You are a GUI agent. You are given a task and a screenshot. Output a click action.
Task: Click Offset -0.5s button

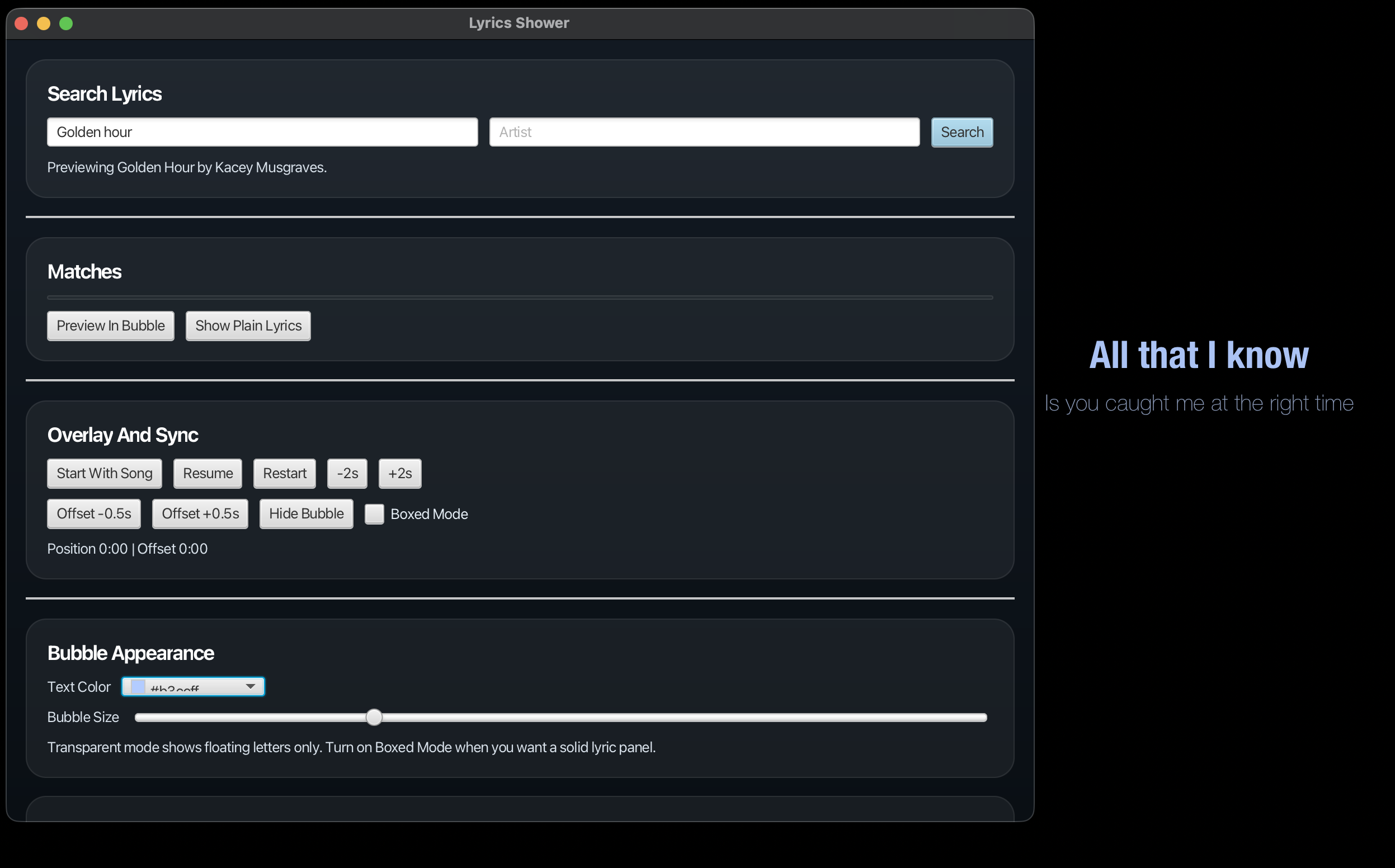(x=93, y=513)
